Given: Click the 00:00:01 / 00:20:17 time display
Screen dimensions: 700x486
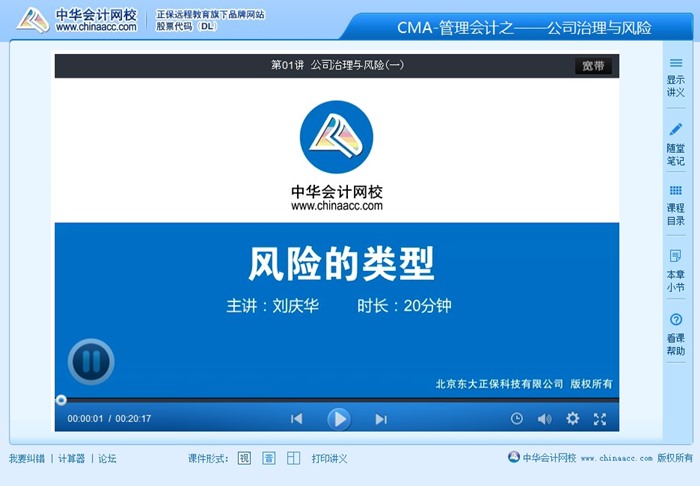Looking at the screenshot, I should click(109, 419).
